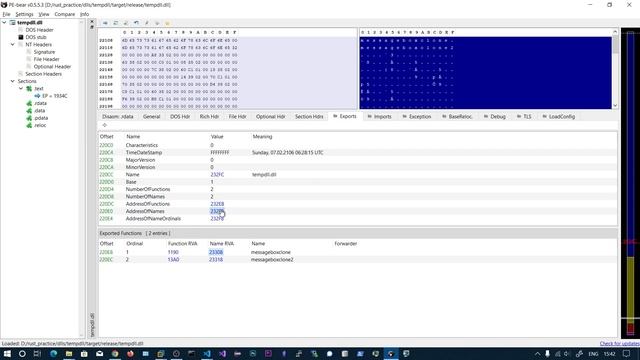The width and height of the screenshot is (640, 360).
Task: Click the yellow icon at hex toolbar end
Action: [x=167, y=23]
